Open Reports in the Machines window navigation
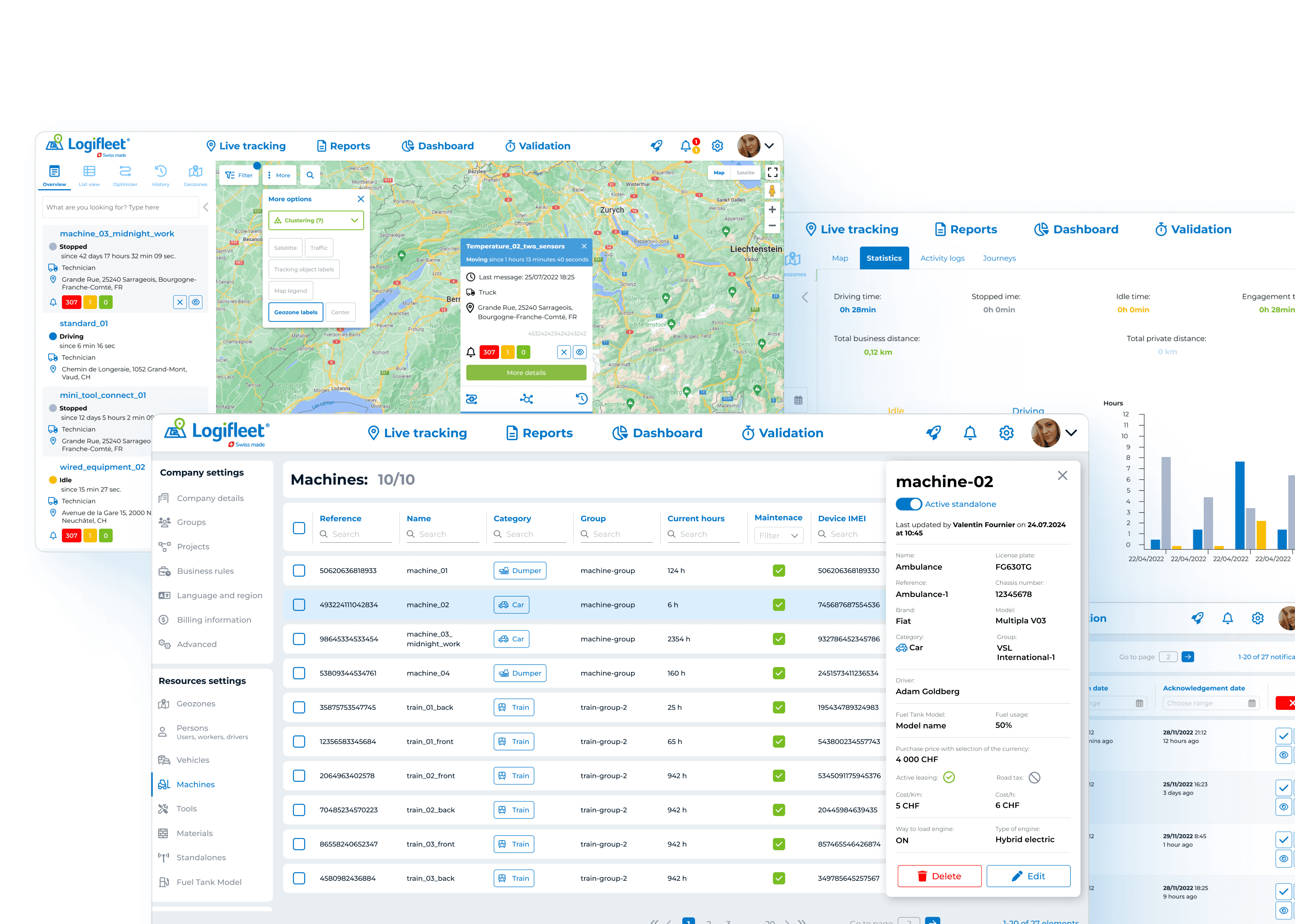The height and width of the screenshot is (924, 1295). [539, 433]
